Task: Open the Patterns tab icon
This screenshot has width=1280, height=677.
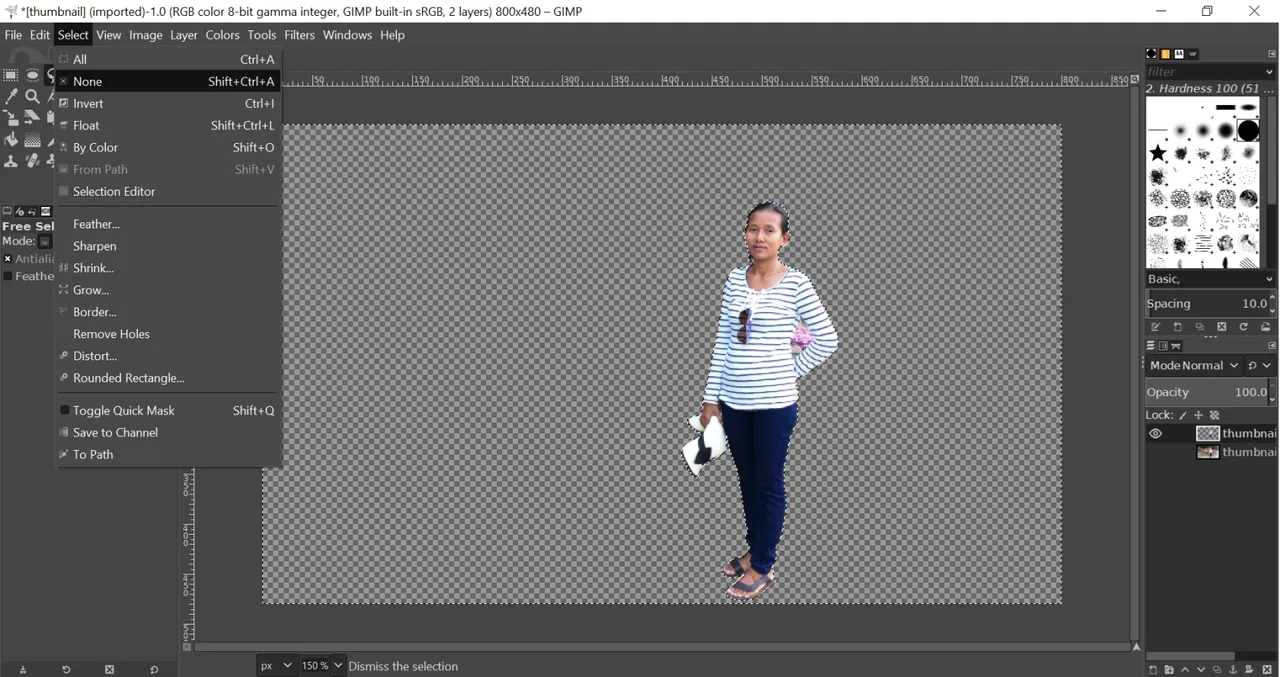Action: (1165, 54)
